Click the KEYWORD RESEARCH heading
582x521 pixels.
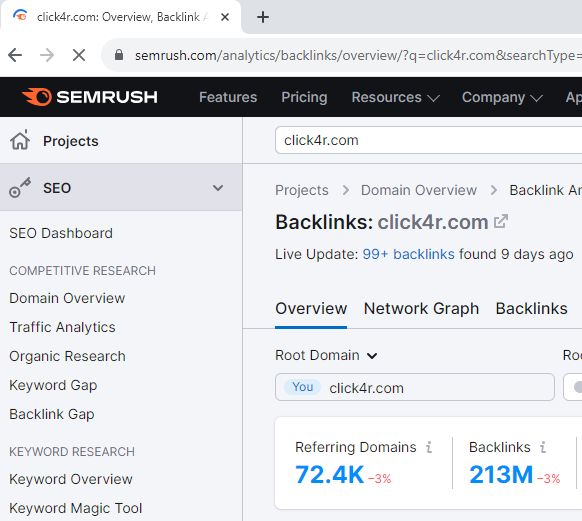[72, 452]
